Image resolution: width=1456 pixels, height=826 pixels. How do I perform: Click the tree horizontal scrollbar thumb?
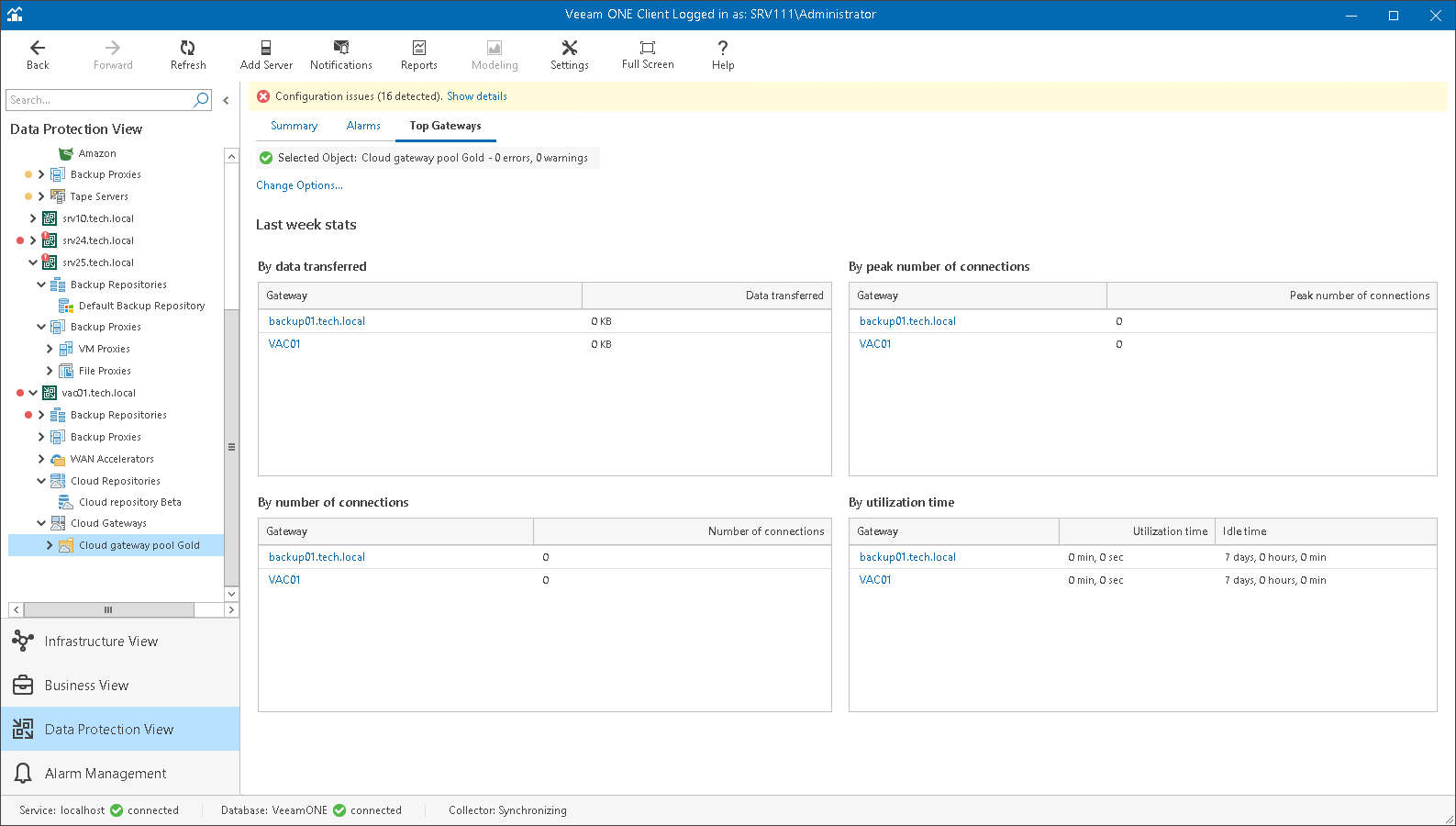tap(108, 609)
